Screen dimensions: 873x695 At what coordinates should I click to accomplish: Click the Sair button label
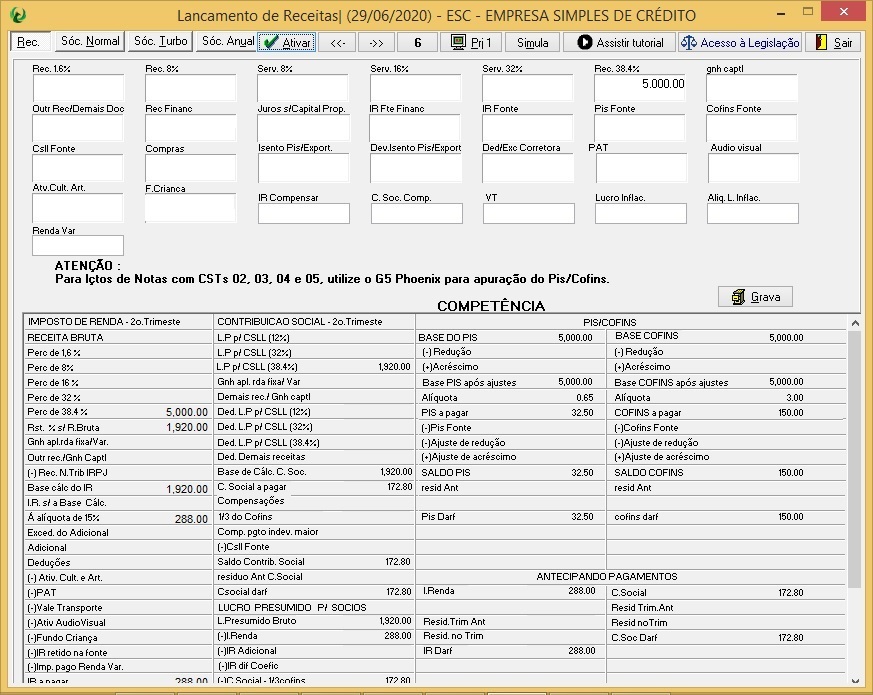(843, 43)
